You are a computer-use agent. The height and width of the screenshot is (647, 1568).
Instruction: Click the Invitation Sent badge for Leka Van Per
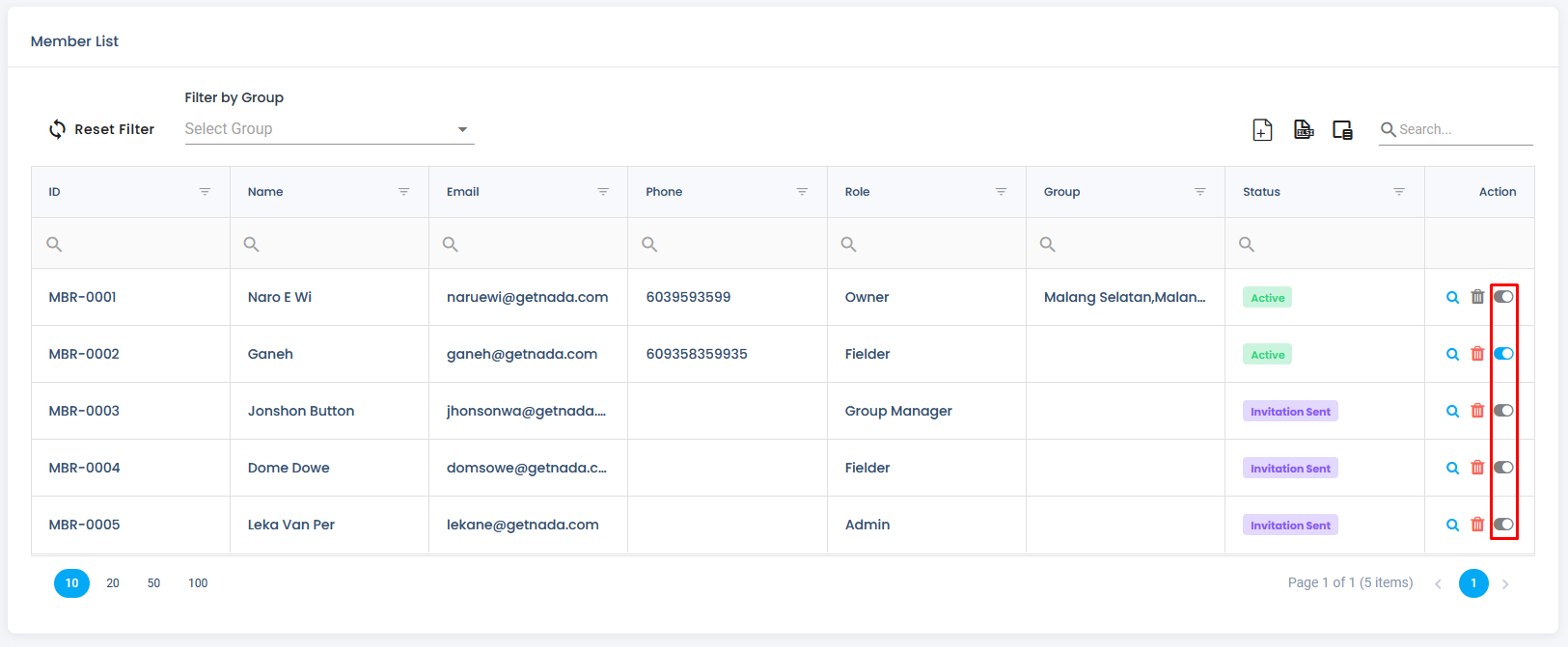click(x=1290, y=526)
